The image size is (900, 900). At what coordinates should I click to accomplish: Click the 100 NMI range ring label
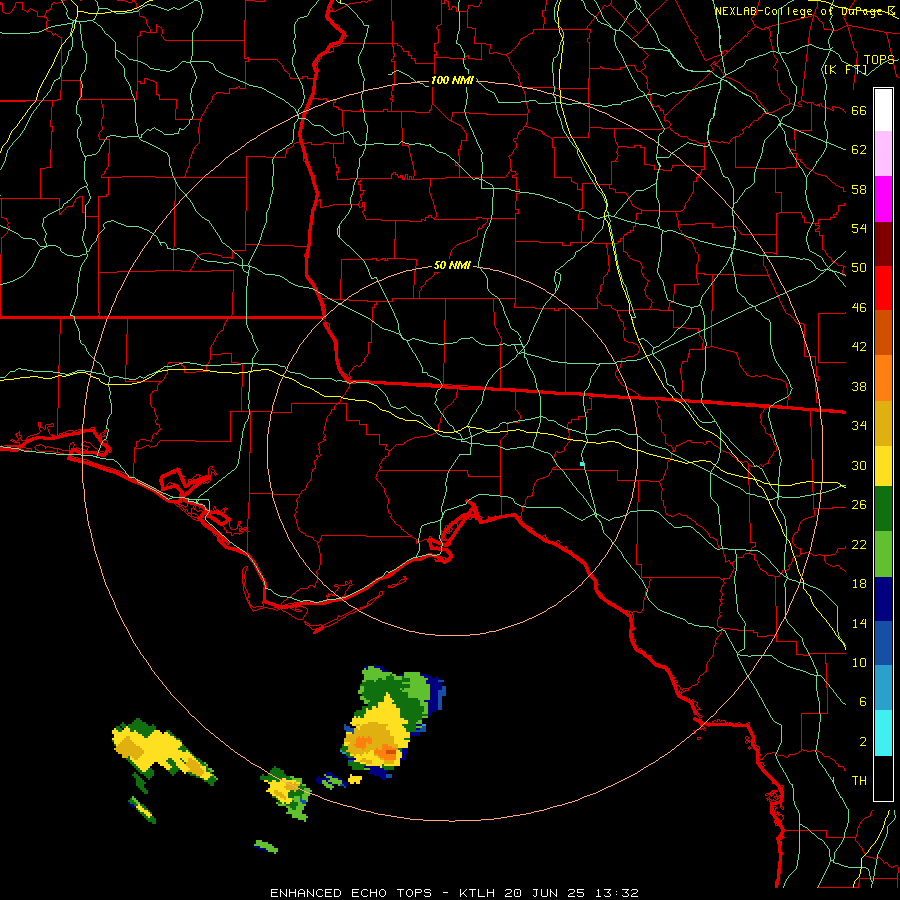452,80
